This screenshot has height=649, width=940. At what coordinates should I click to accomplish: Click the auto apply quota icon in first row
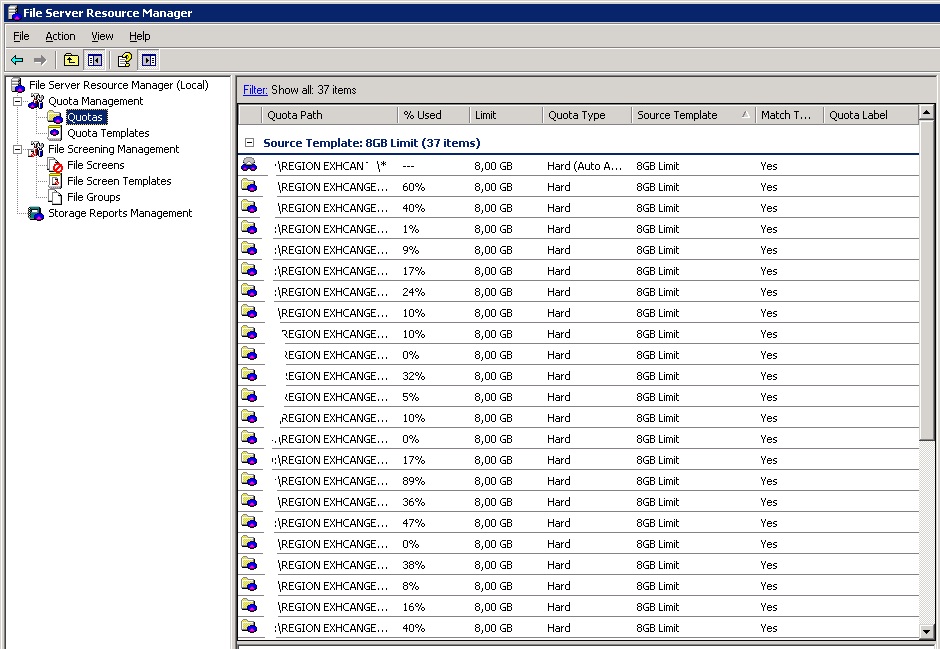[x=249, y=165]
